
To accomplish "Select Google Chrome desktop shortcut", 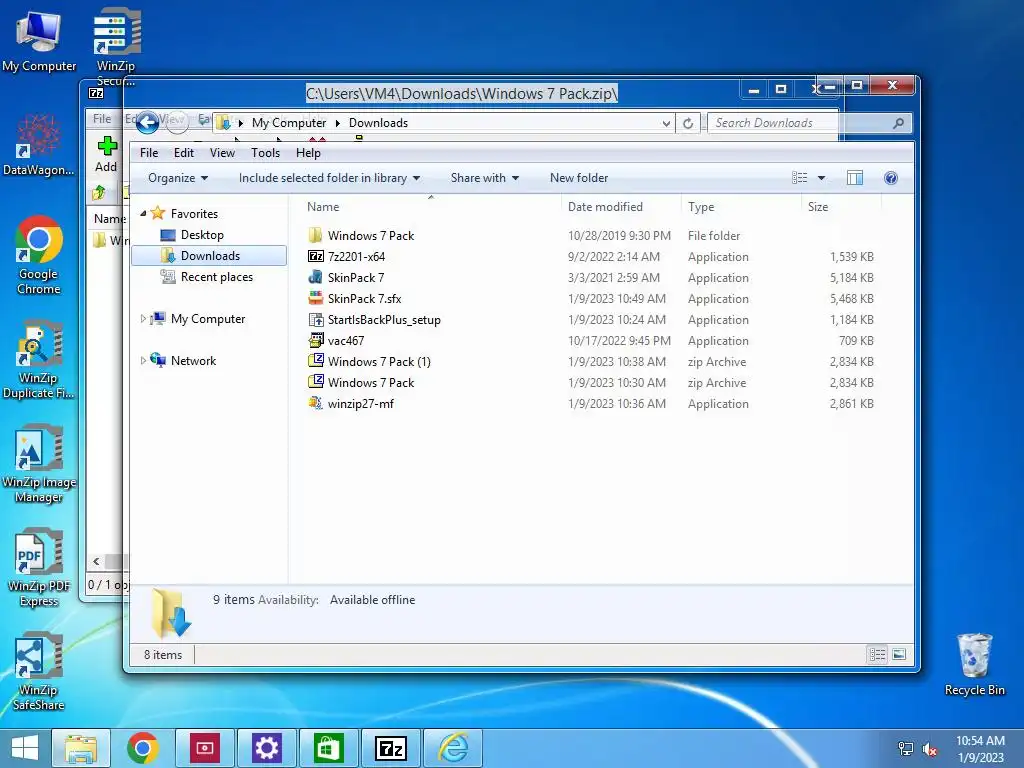I will pos(39,255).
